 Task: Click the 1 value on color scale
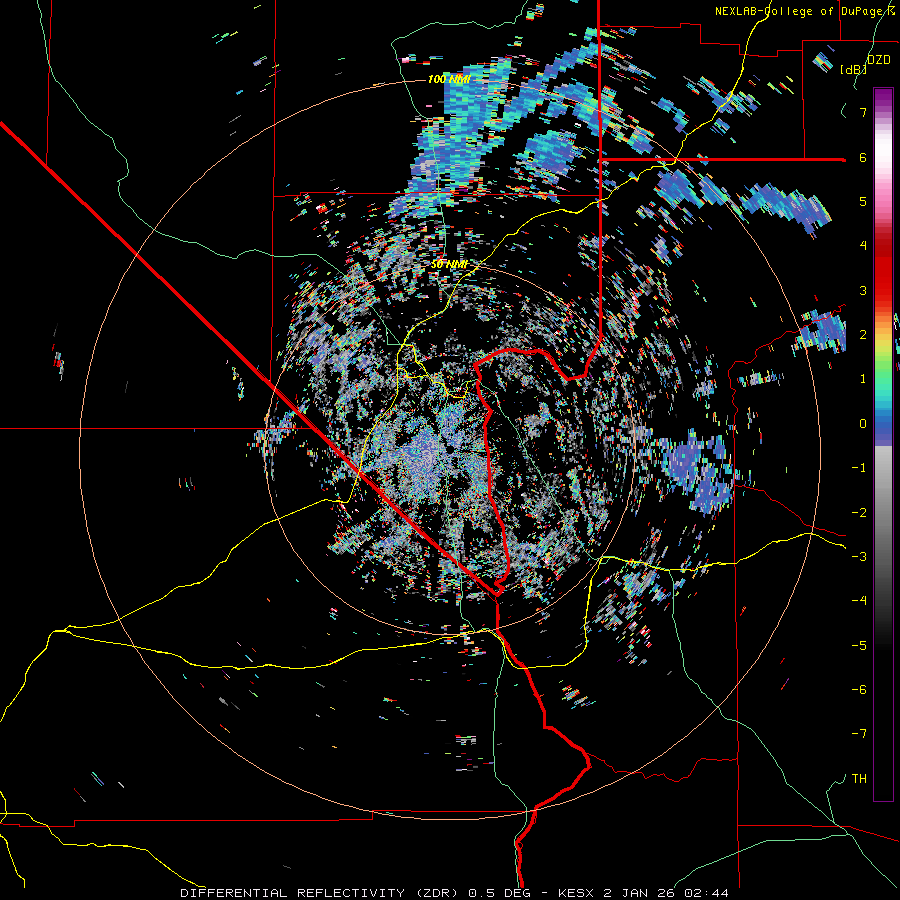863,379
